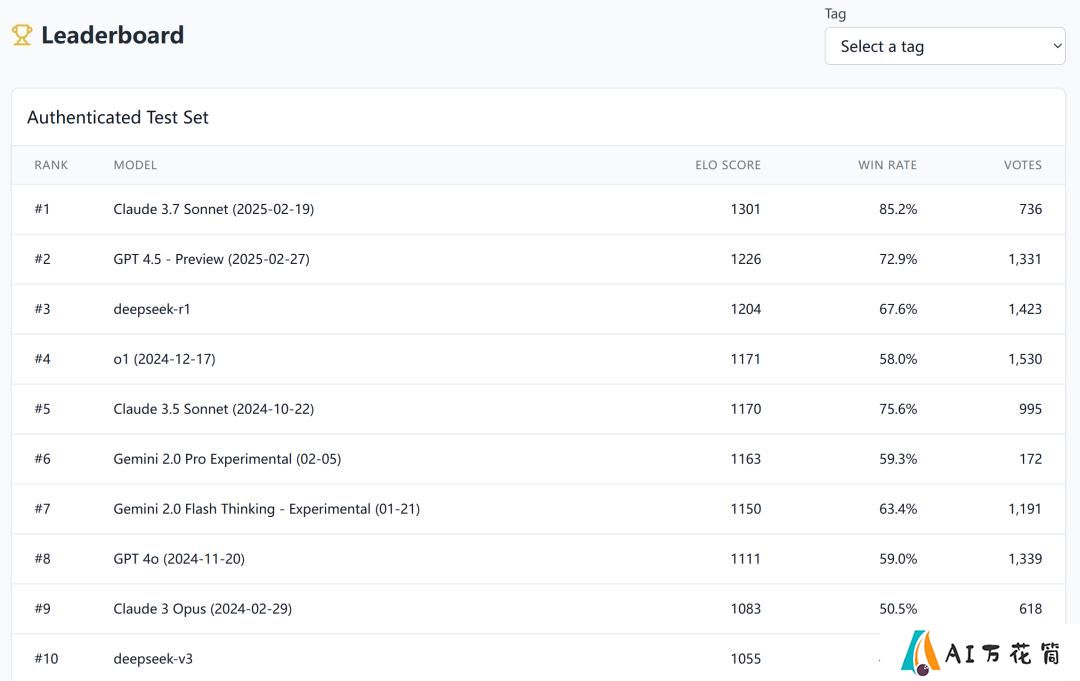Image resolution: width=1080 pixels, height=681 pixels.
Task: Click rank #3 cell
Action: [42, 309]
